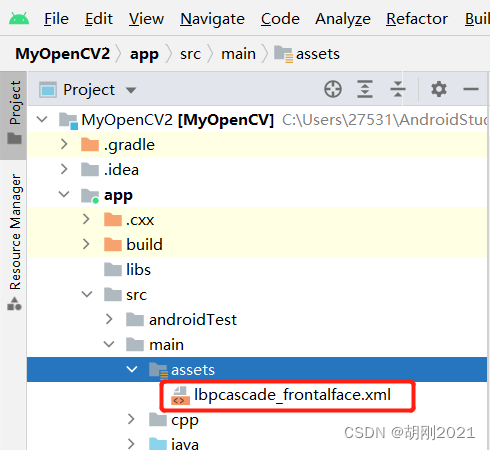Screen dimensions: 490x450
Task: Collapse the MyOpenCV2 root node
Action: [x=42, y=119]
